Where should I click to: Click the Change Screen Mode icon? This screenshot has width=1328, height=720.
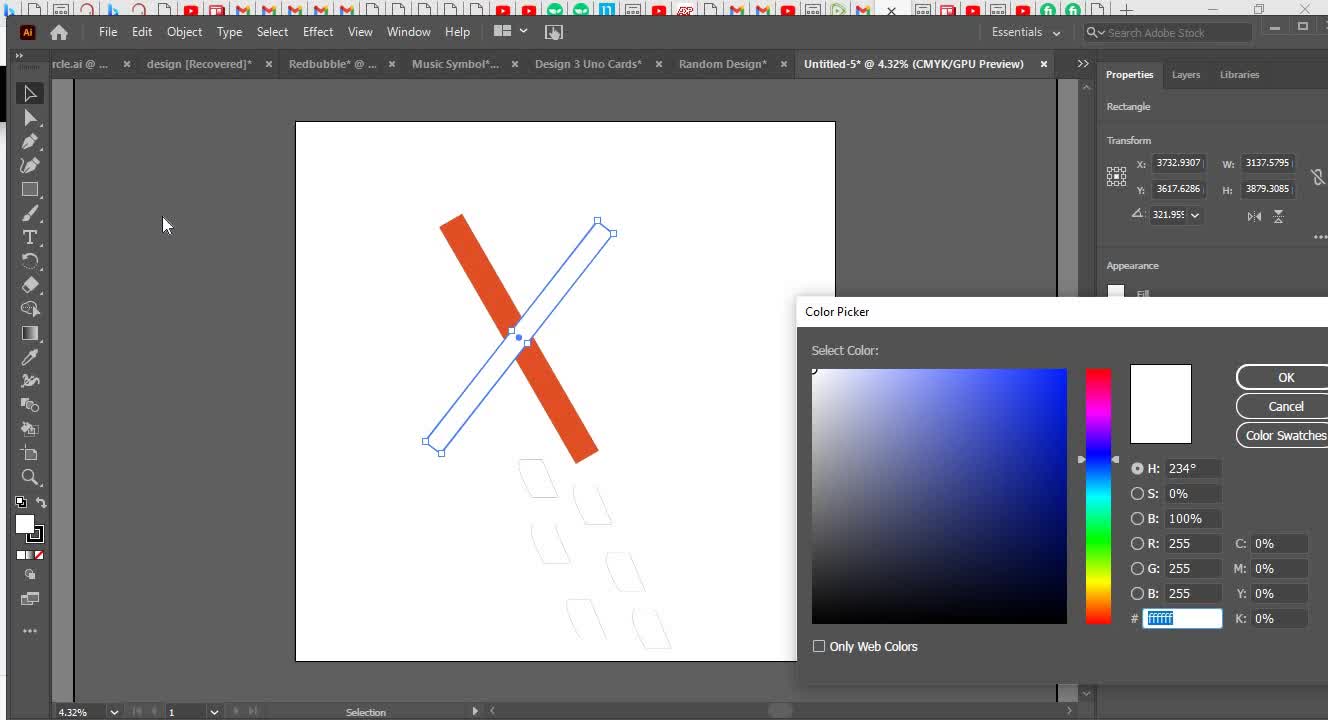pos(30,599)
